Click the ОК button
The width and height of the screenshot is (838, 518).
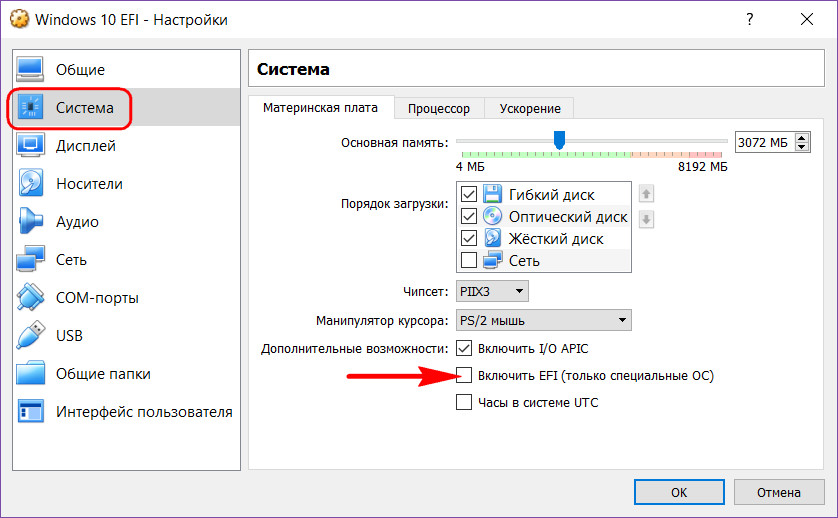click(679, 492)
